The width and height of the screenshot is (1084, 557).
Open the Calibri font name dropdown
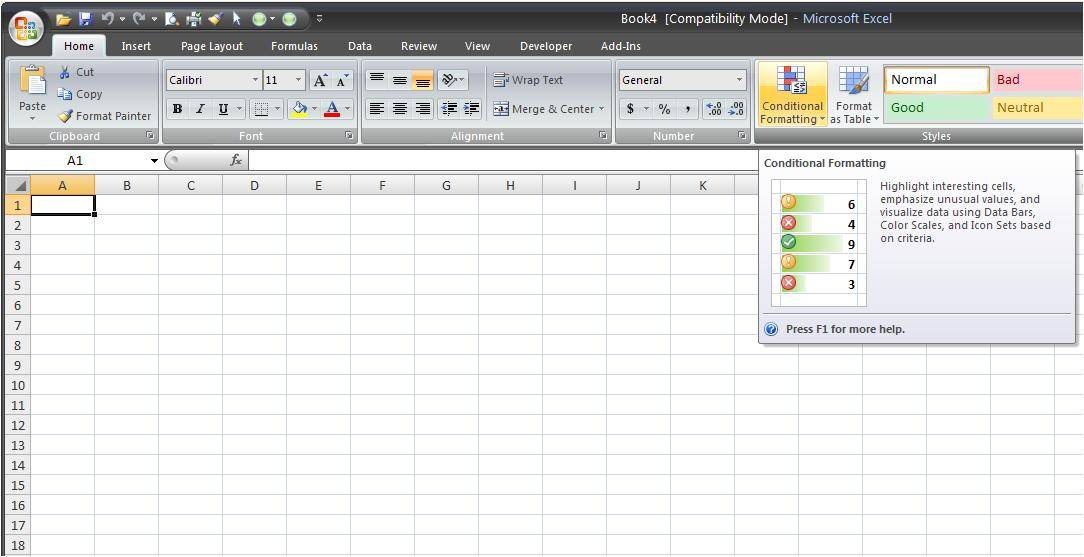(x=255, y=80)
